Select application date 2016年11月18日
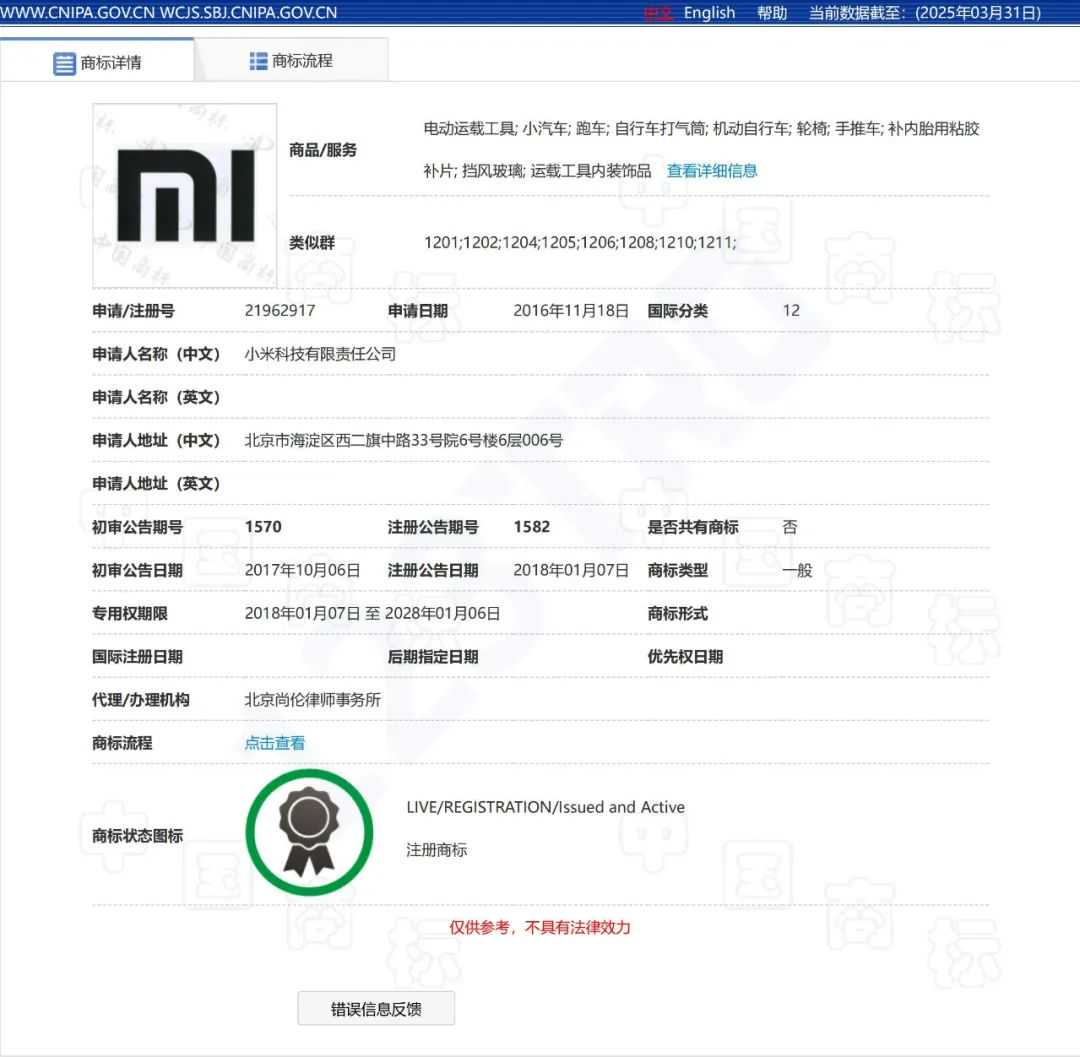Screen dimensions: 1080x1057 pos(570,311)
